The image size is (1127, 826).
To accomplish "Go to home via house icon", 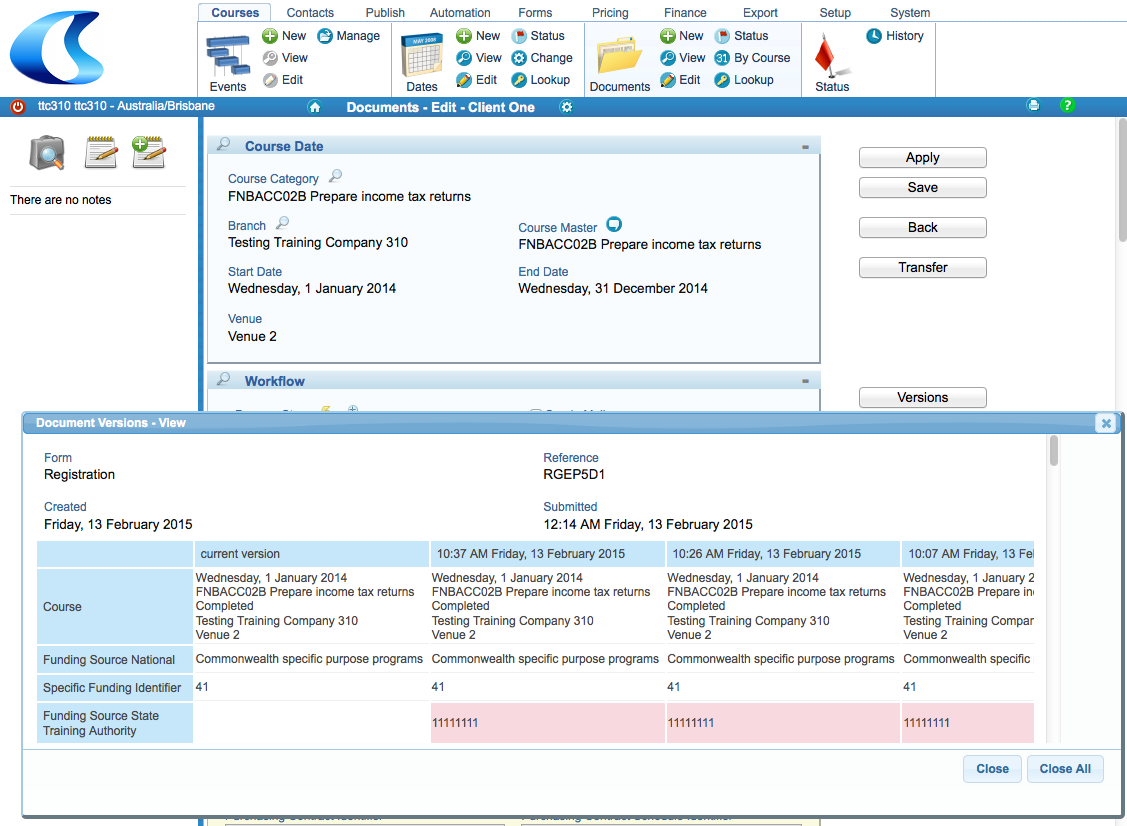I will pos(314,107).
